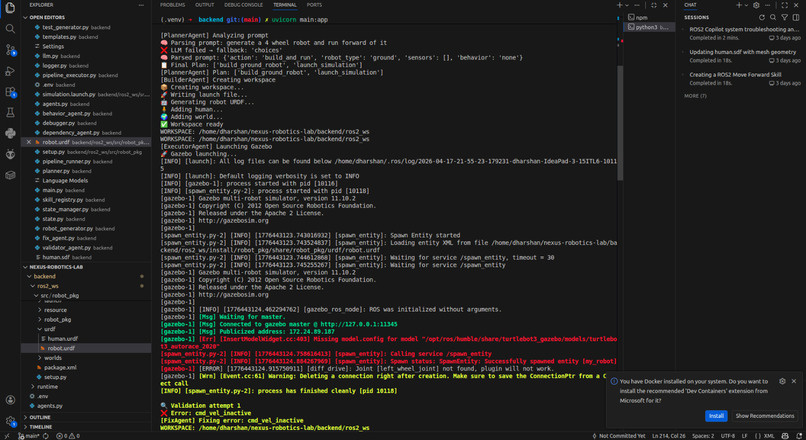Image resolution: width=806 pixels, height=440 pixels.
Task: Expand the worlds folder
Action: click(x=86, y=358)
